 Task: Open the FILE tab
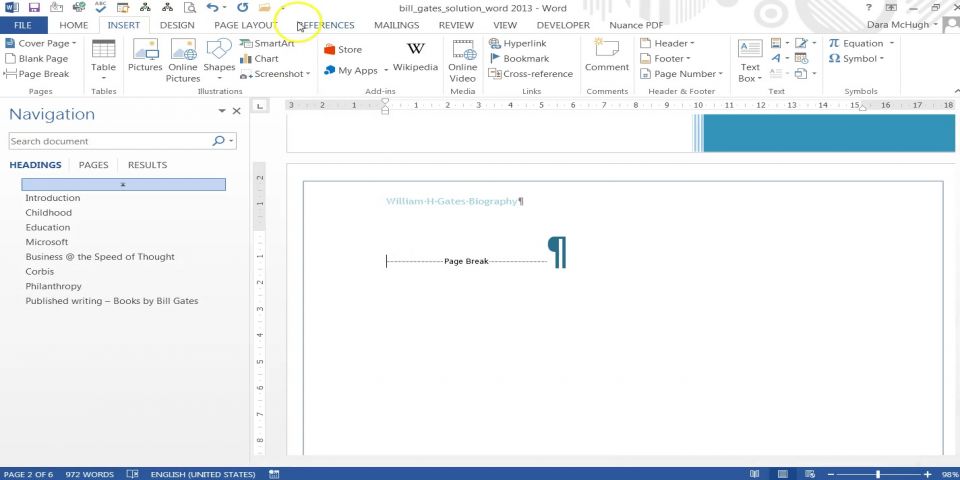pyautogui.click(x=23, y=25)
